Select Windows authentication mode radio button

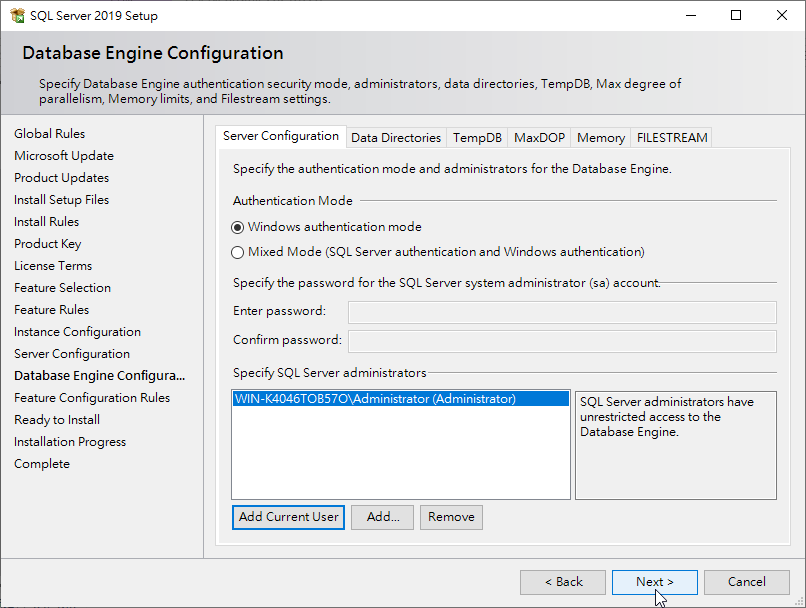pyautogui.click(x=237, y=227)
